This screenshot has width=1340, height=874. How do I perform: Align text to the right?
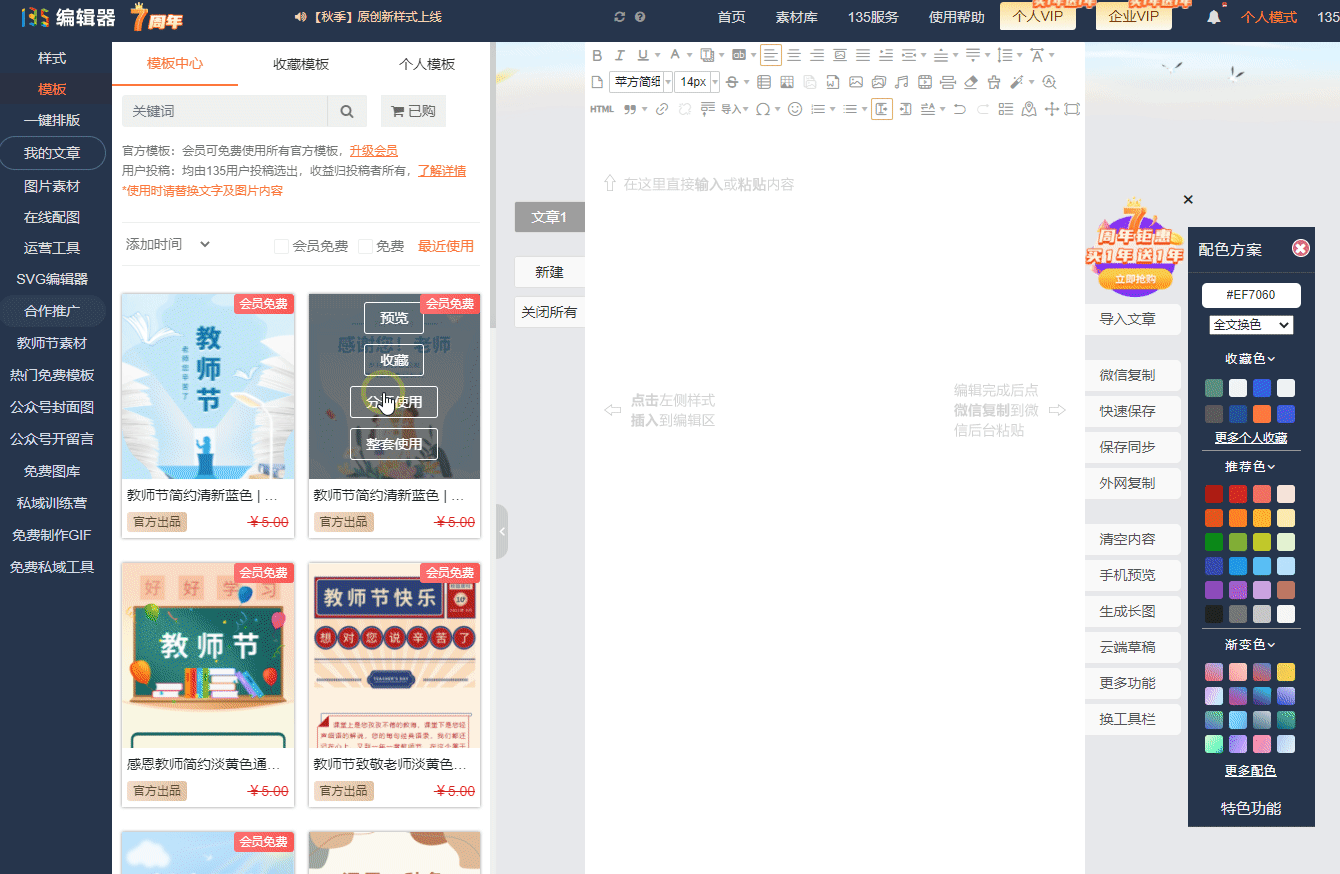tap(817, 55)
